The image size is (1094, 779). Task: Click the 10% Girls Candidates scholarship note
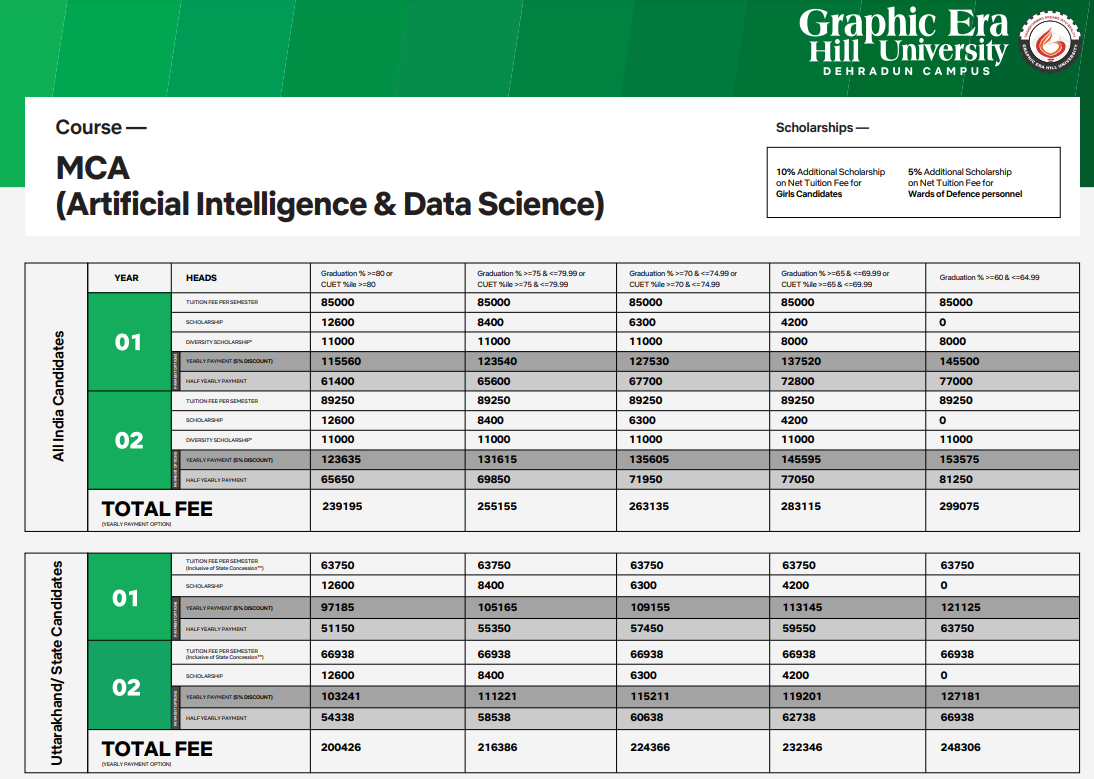(830, 183)
